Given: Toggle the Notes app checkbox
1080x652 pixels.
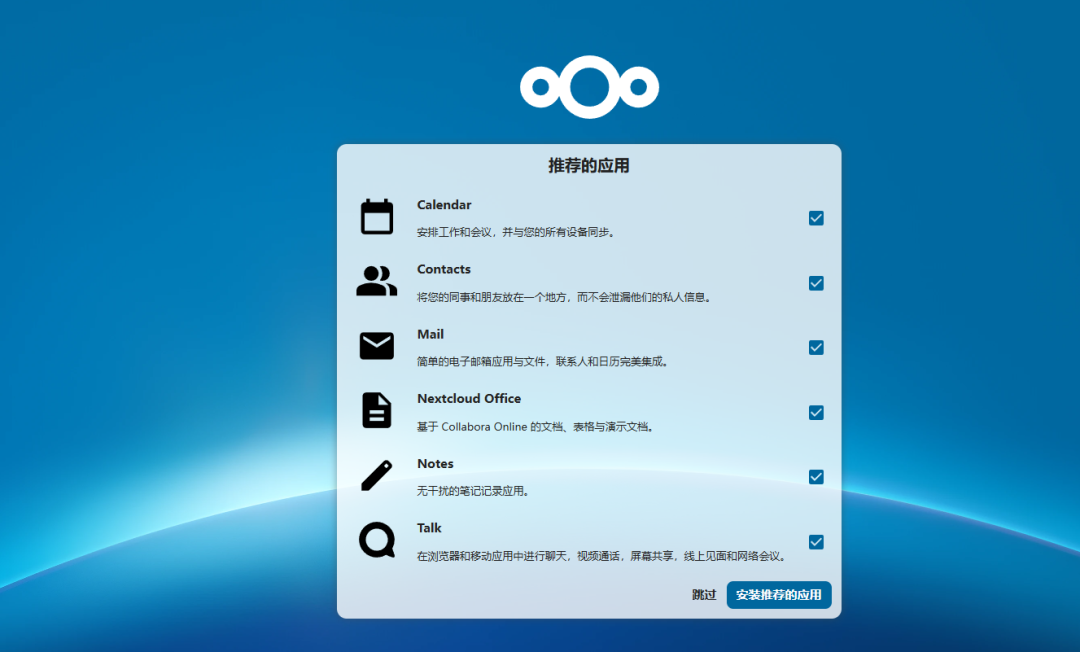Looking at the screenshot, I should (x=816, y=477).
